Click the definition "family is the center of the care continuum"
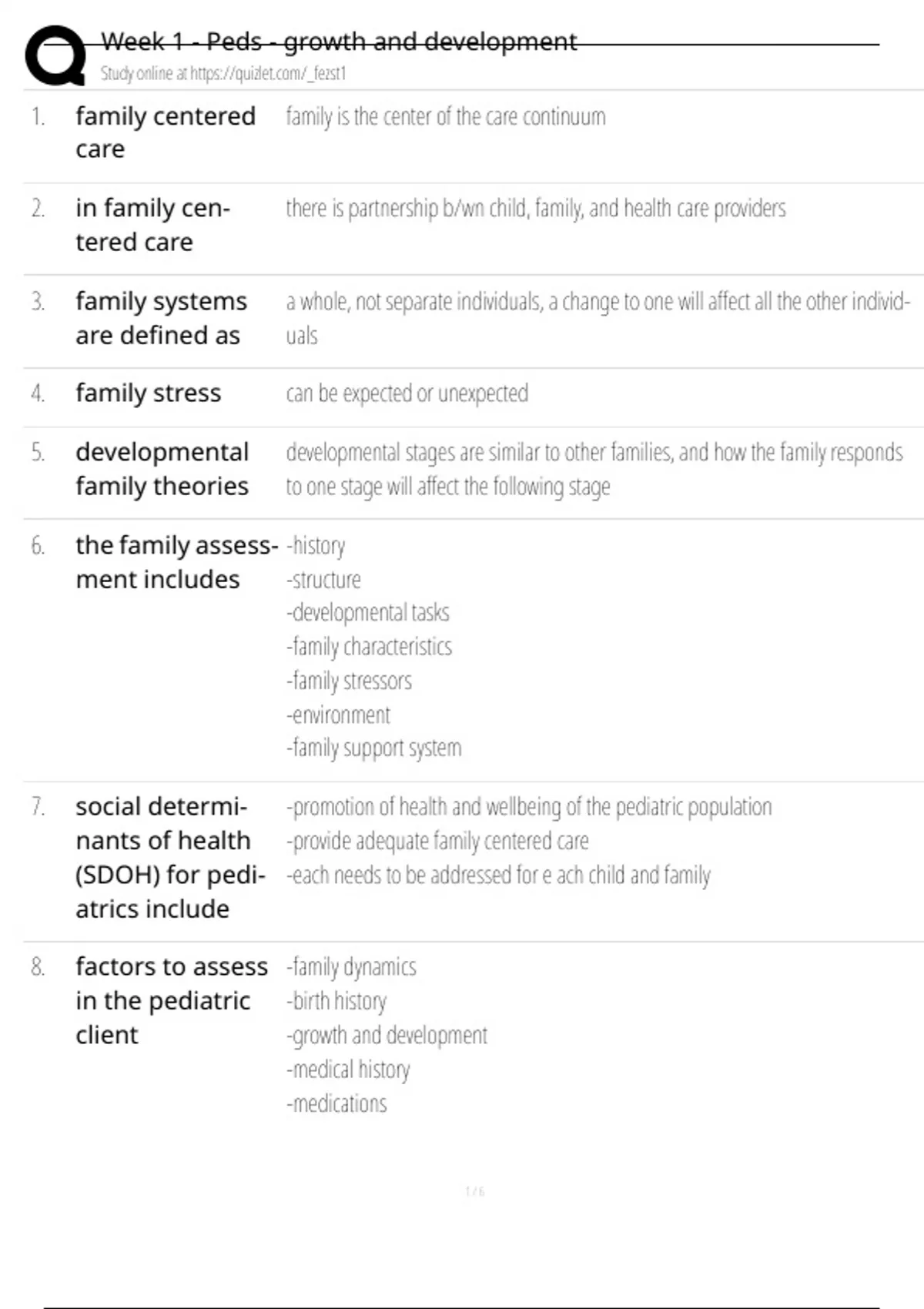 (x=445, y=117)
